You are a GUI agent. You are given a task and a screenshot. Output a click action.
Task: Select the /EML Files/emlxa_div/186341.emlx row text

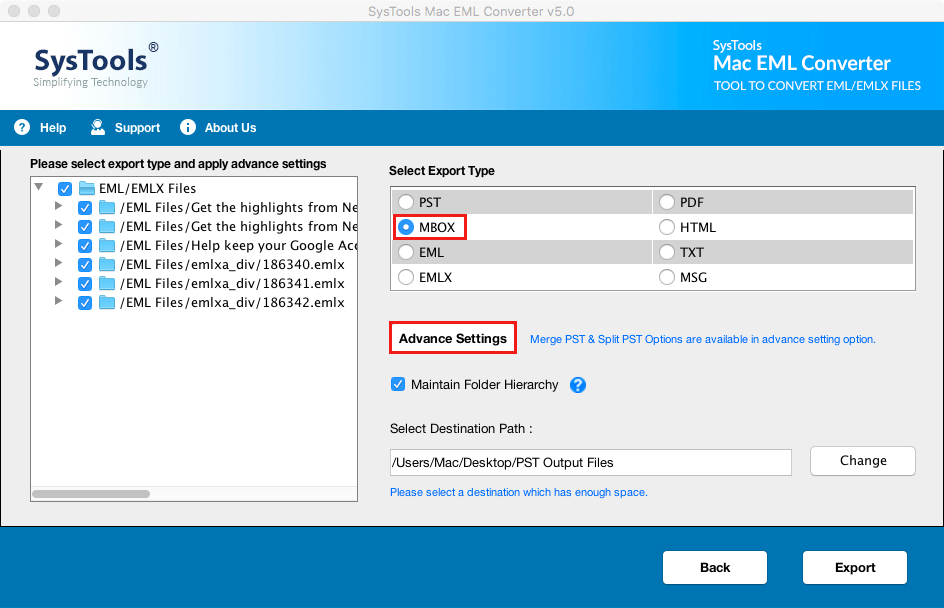232,284
